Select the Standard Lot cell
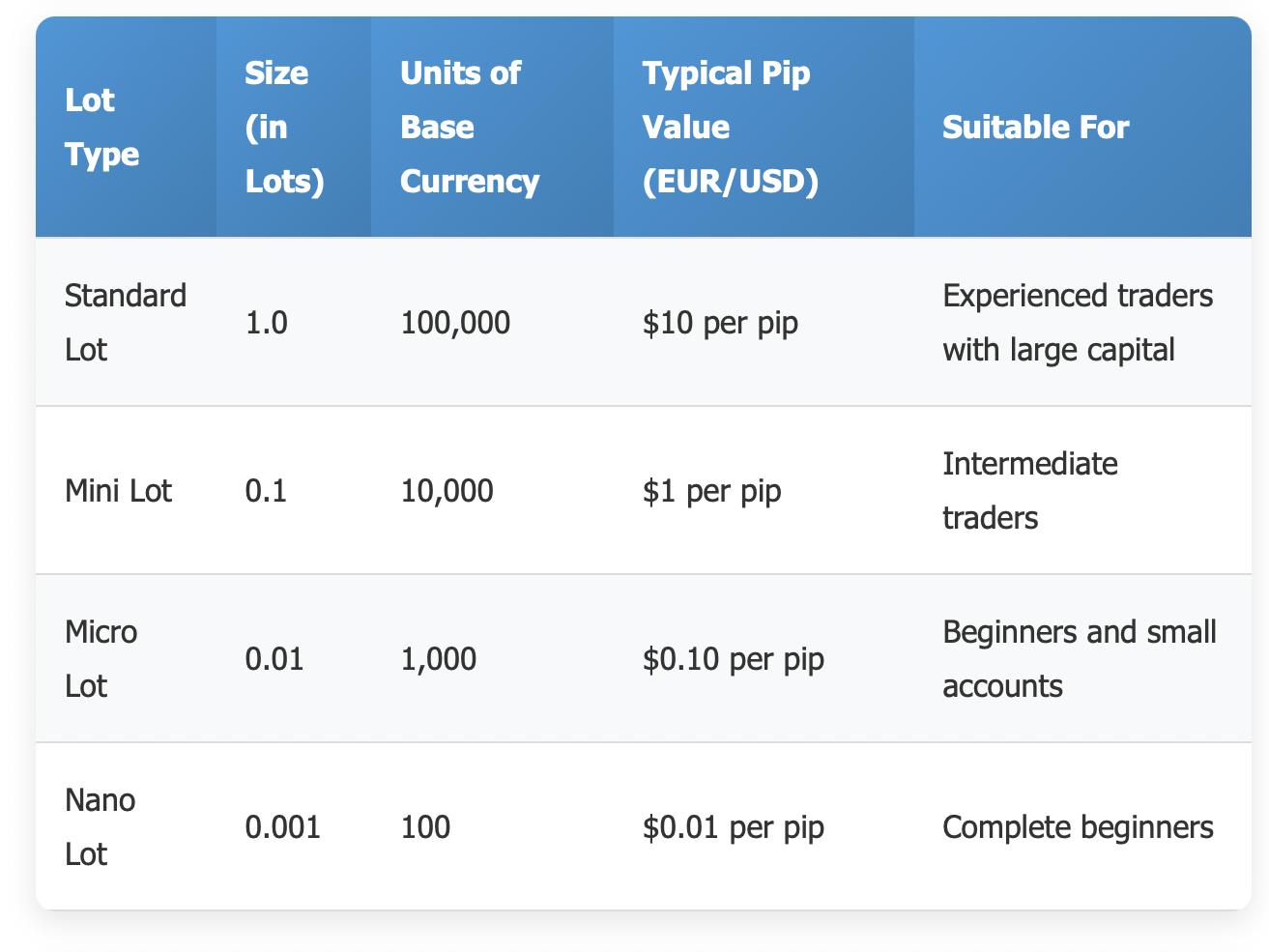The width and height of the screenshot is (1269, 952). pos(126,322)
